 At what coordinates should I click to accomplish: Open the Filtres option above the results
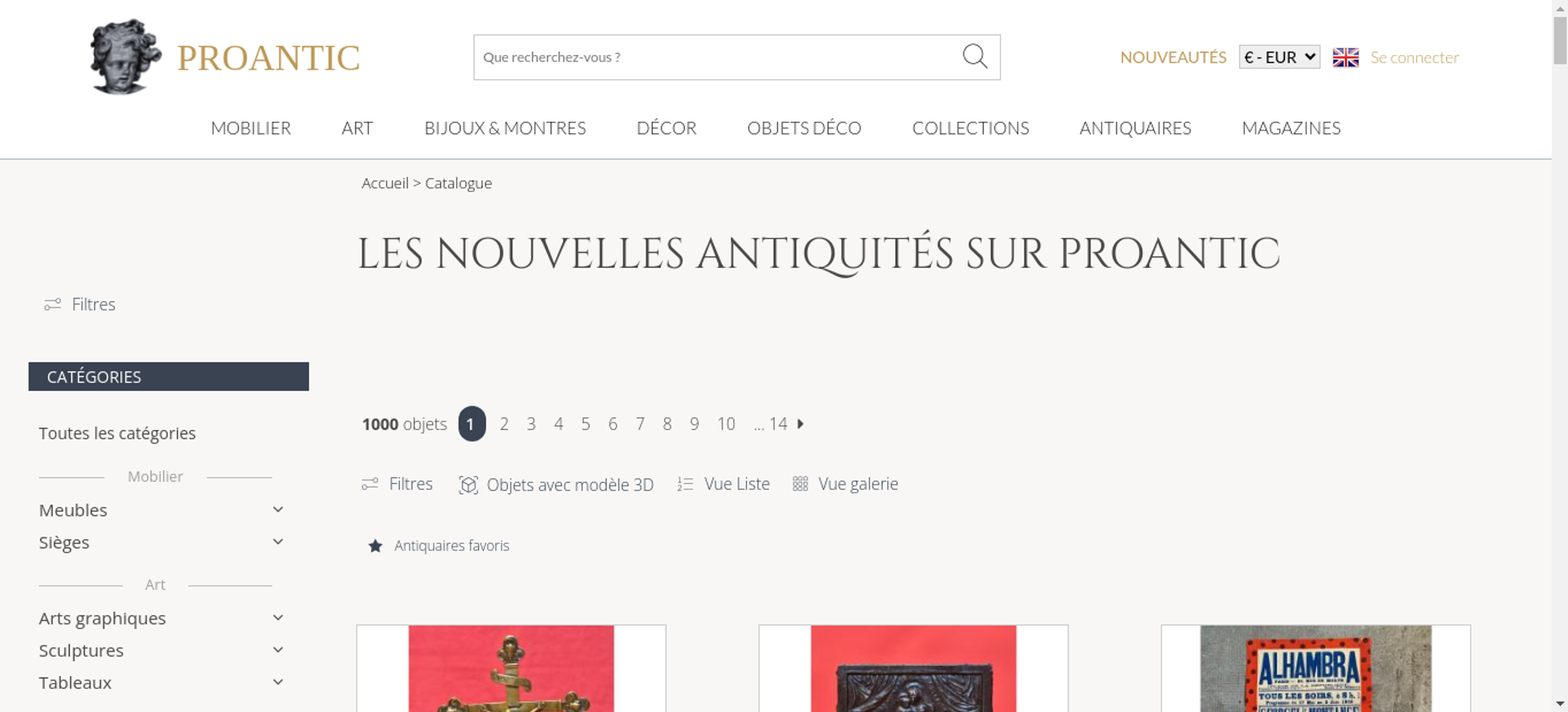coord(397,484)
